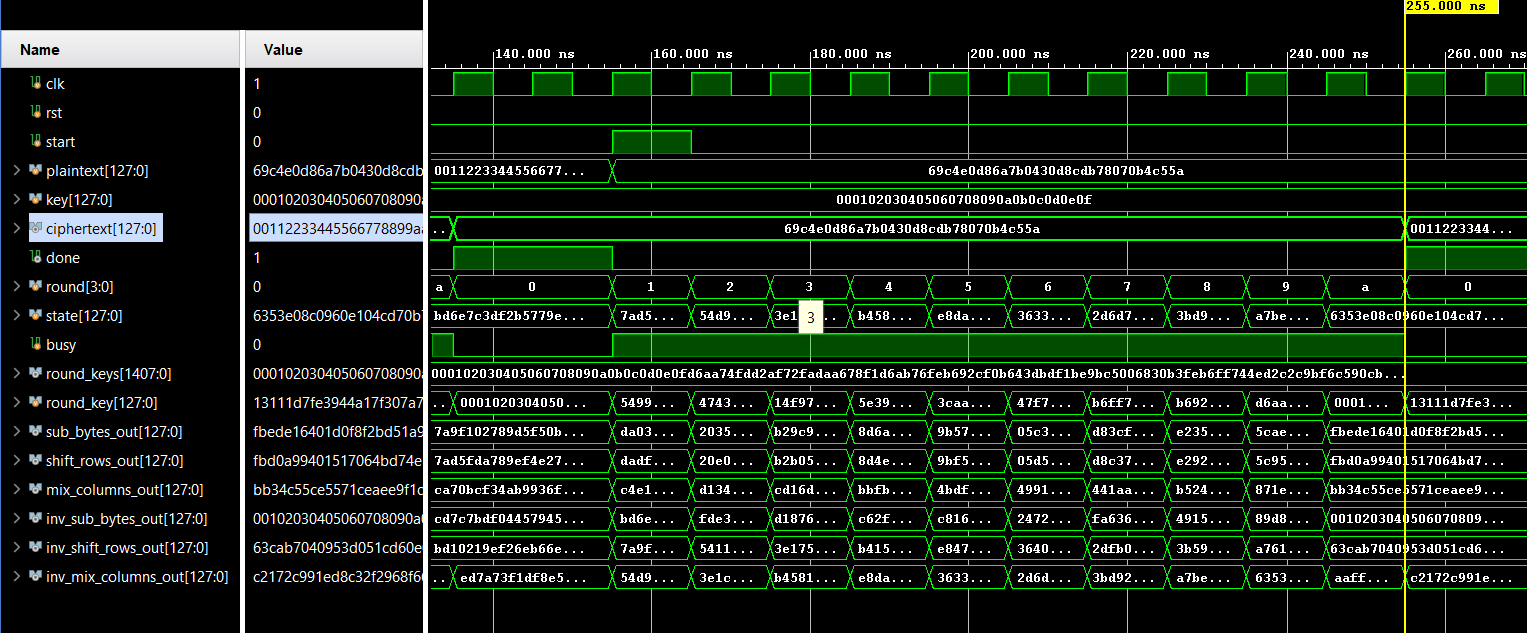Screen dimensions: 1527x633
Task: Click the clk signal icon
Action: (x=36, y=84)
